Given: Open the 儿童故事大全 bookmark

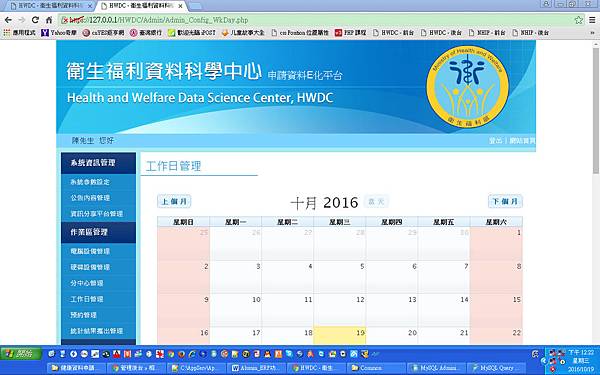Looking at the screenshot, I should [x=243, y=33].
